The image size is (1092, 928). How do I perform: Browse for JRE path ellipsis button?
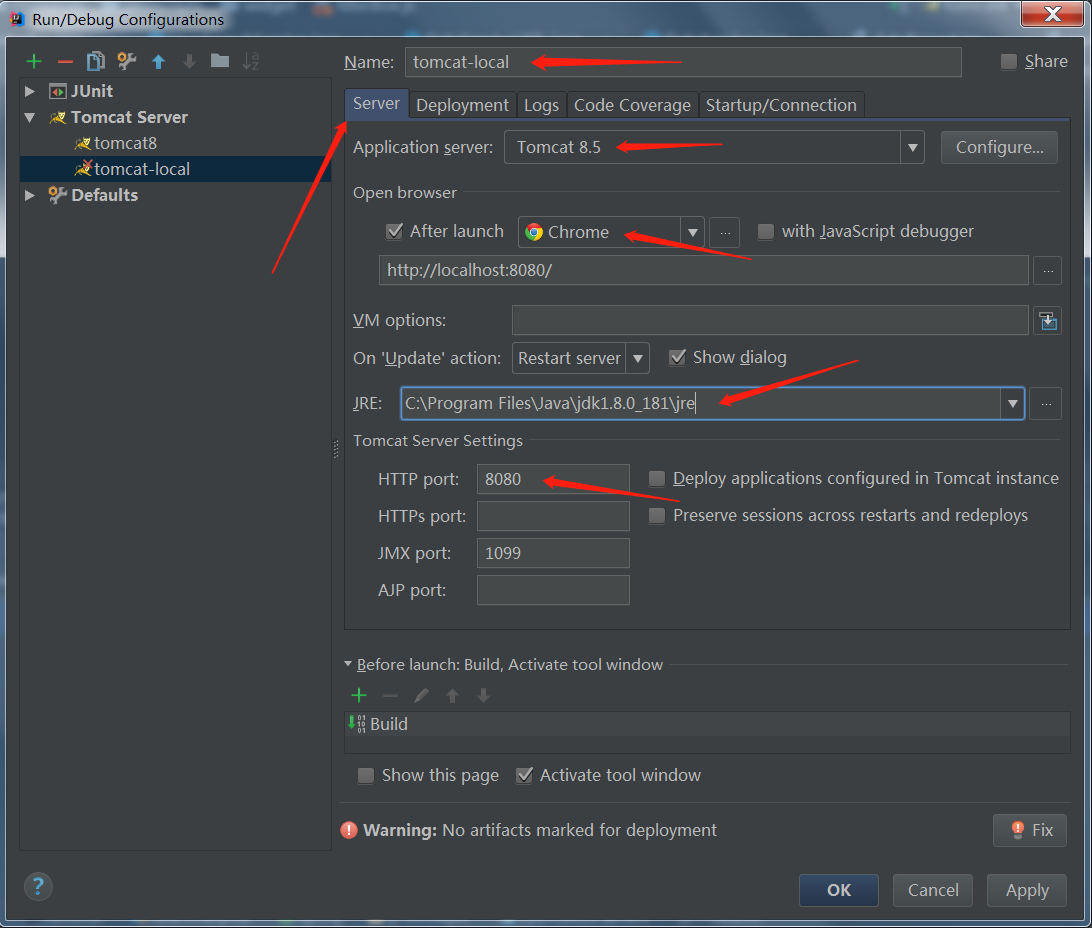(x=1046, y=404)
